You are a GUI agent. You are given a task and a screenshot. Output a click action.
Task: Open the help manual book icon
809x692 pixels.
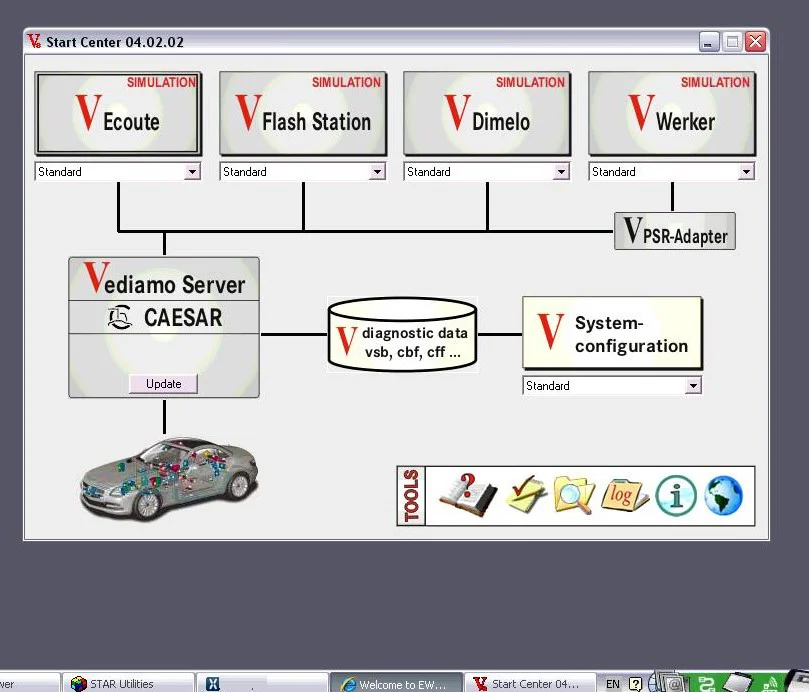point(468,496)
